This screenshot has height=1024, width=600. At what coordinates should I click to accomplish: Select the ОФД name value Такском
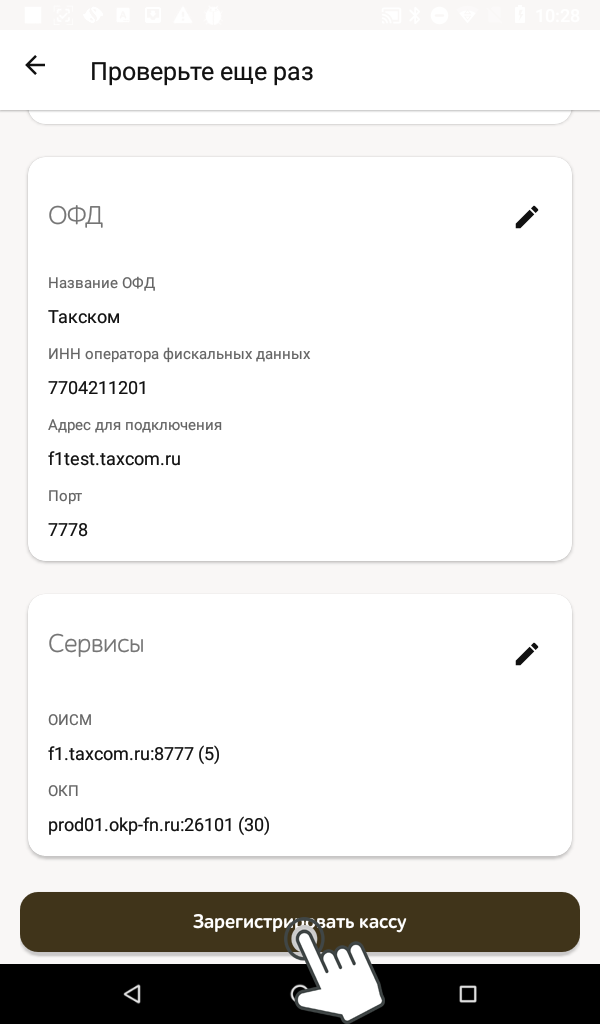[84, 317]
